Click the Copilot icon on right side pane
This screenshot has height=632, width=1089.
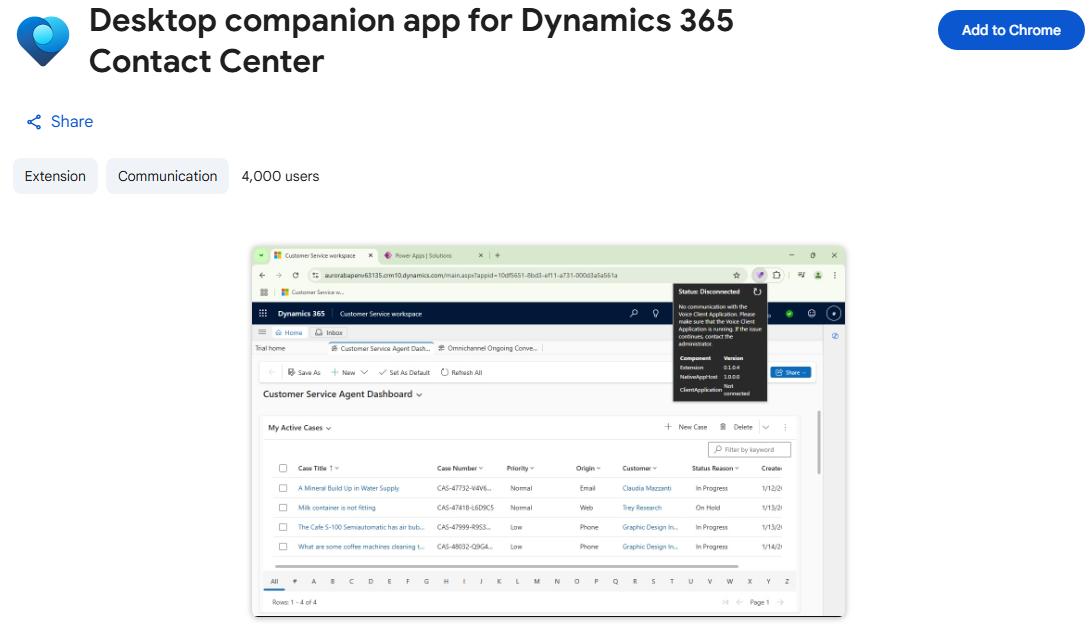tap(835, 335)
